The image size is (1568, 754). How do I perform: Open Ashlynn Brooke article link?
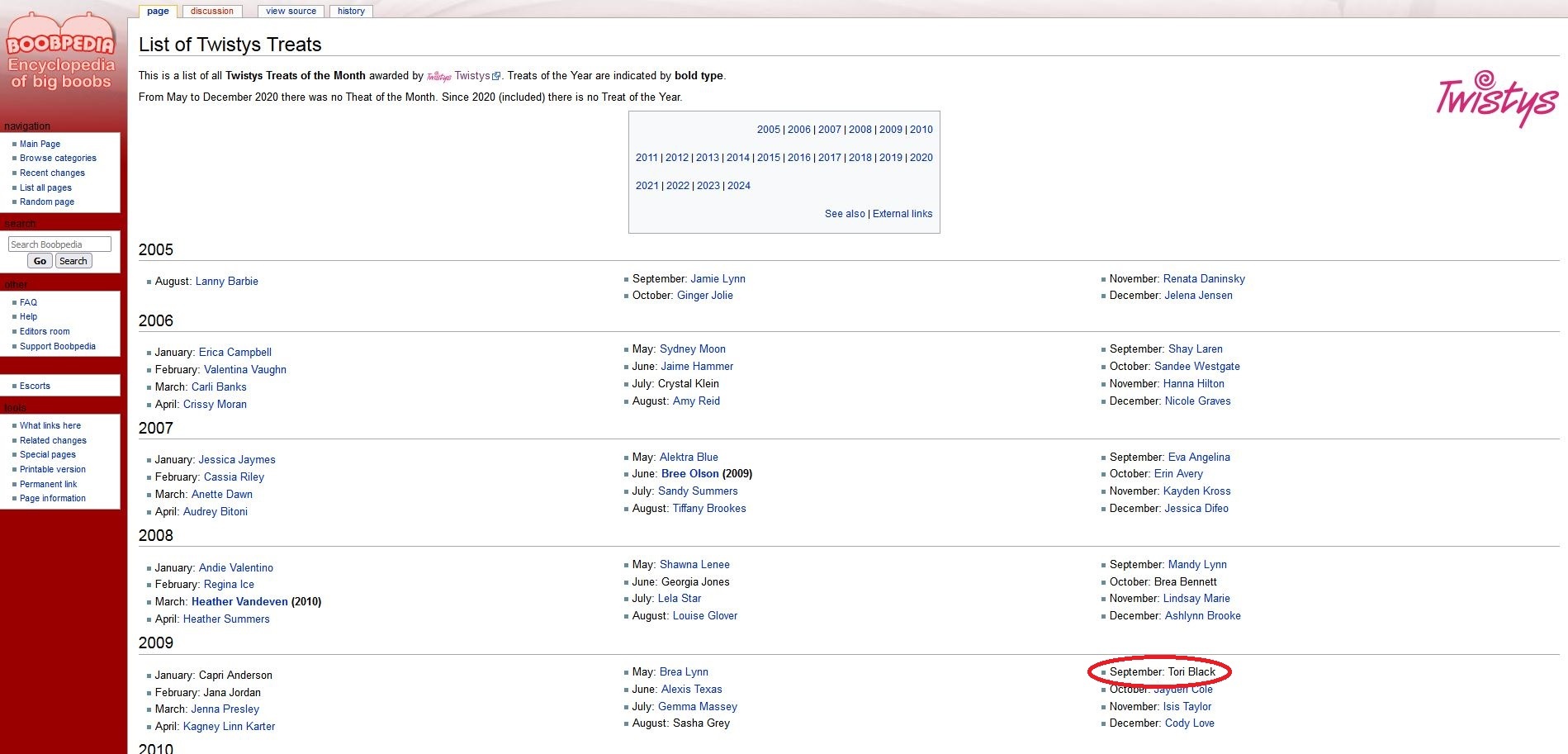point(1203,616)
